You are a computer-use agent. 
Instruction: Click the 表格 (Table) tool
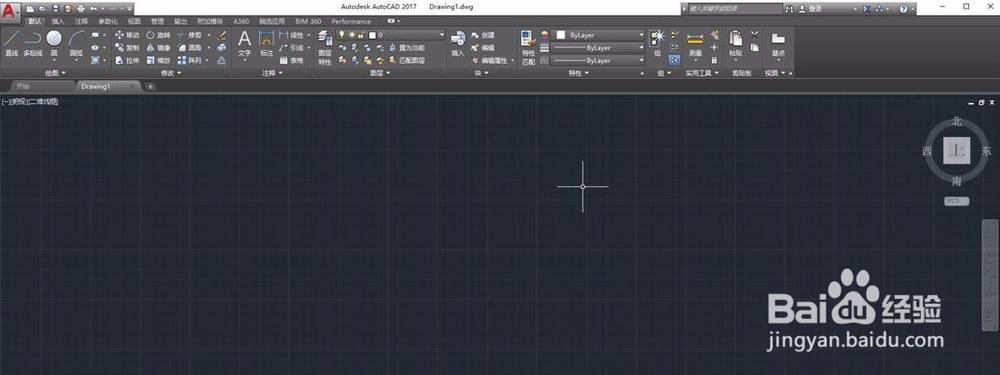tap(292, 61)
